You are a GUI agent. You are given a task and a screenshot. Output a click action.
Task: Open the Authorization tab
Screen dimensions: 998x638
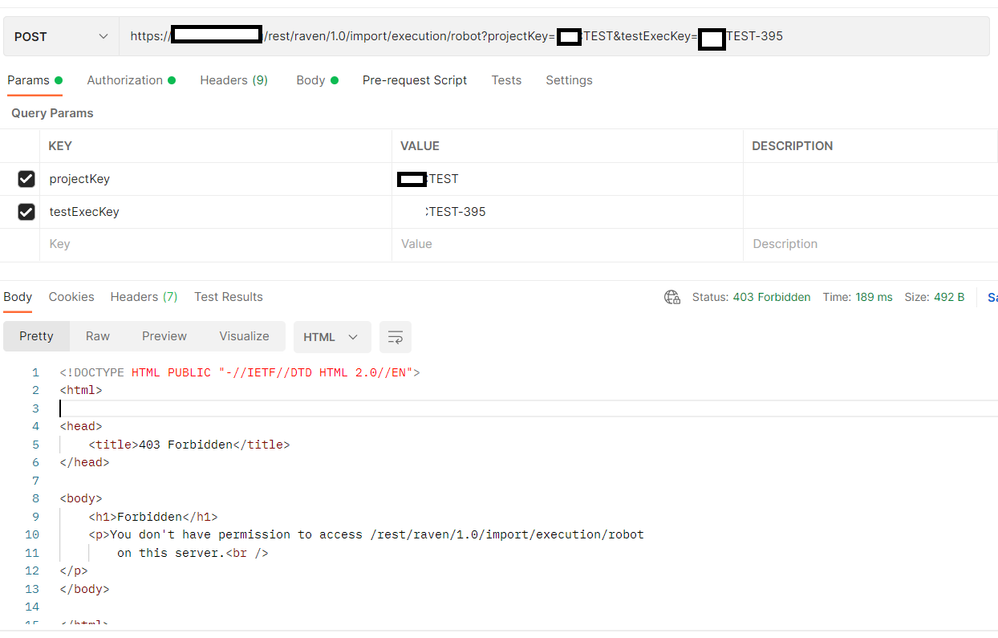click(x=131, y=80)
